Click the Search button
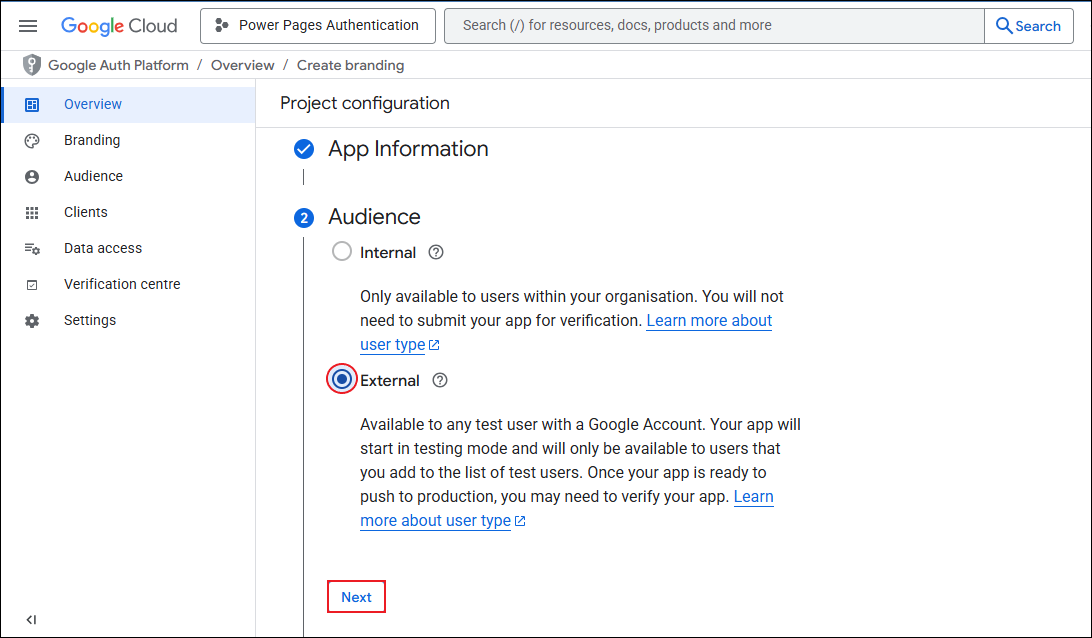This screenshot has width=1092, height=638. point(1029,26)
